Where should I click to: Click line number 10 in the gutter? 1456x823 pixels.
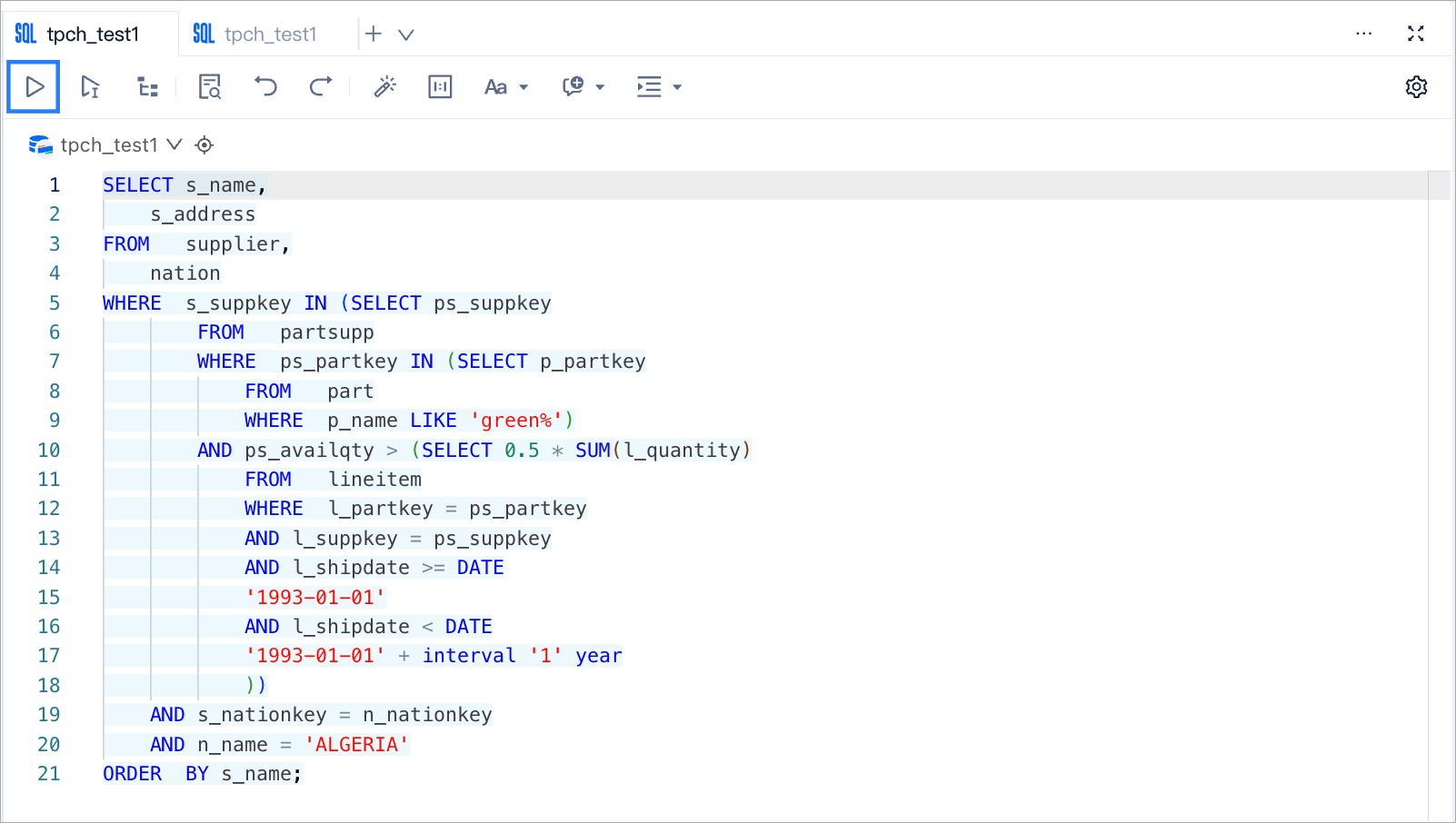point(49,451)
